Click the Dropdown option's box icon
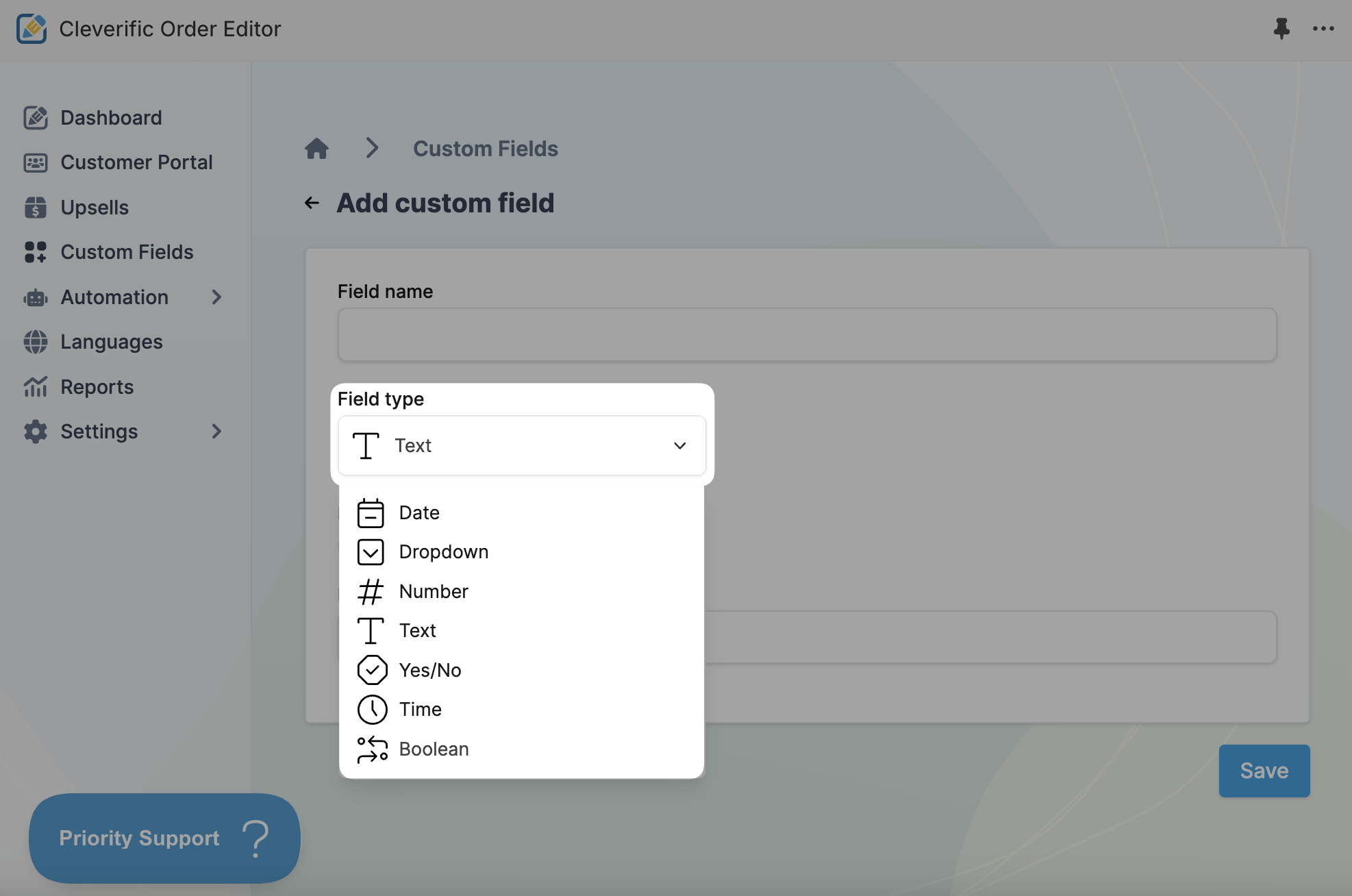1352x896 pixels. [x=371, y=552]
